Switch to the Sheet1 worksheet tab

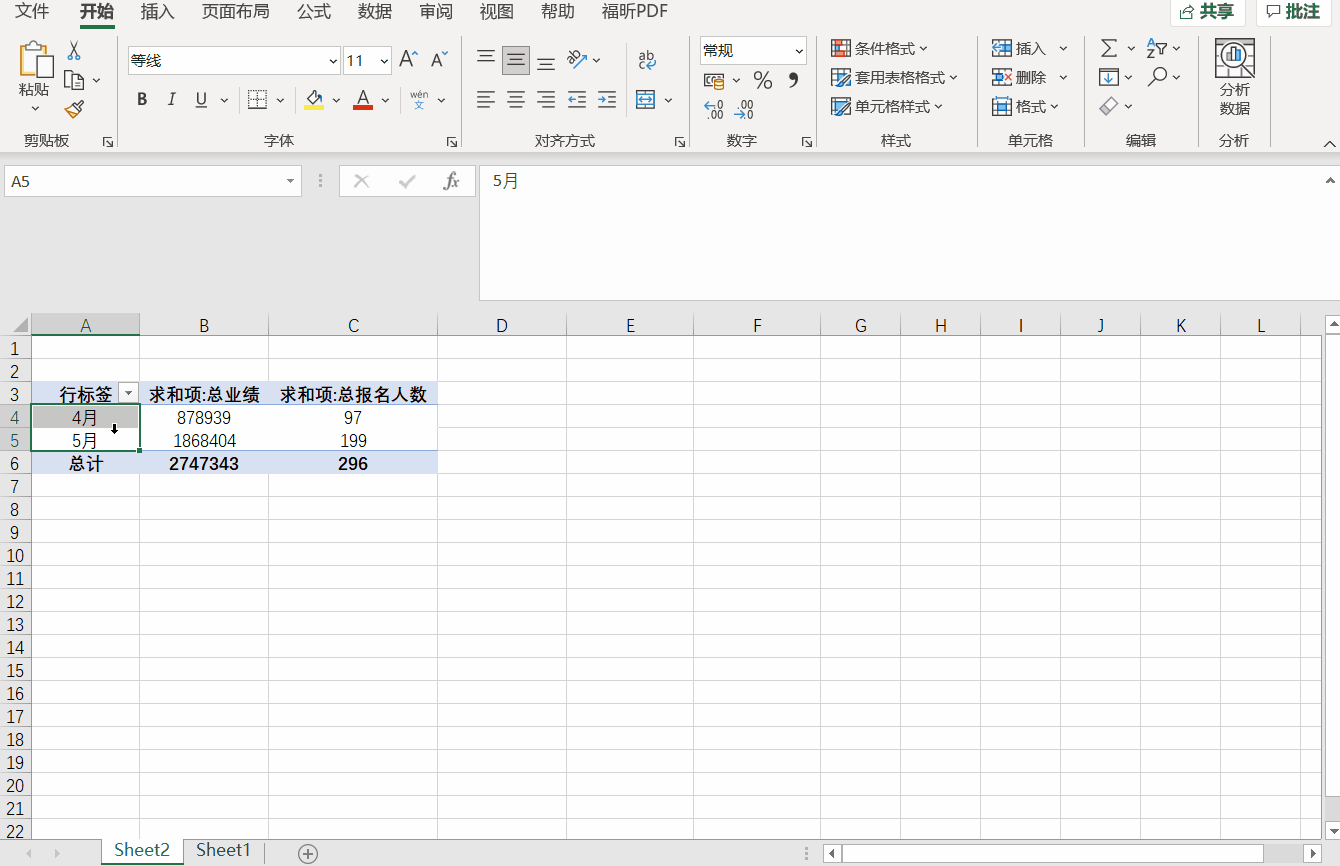click(x=223, y=850)
